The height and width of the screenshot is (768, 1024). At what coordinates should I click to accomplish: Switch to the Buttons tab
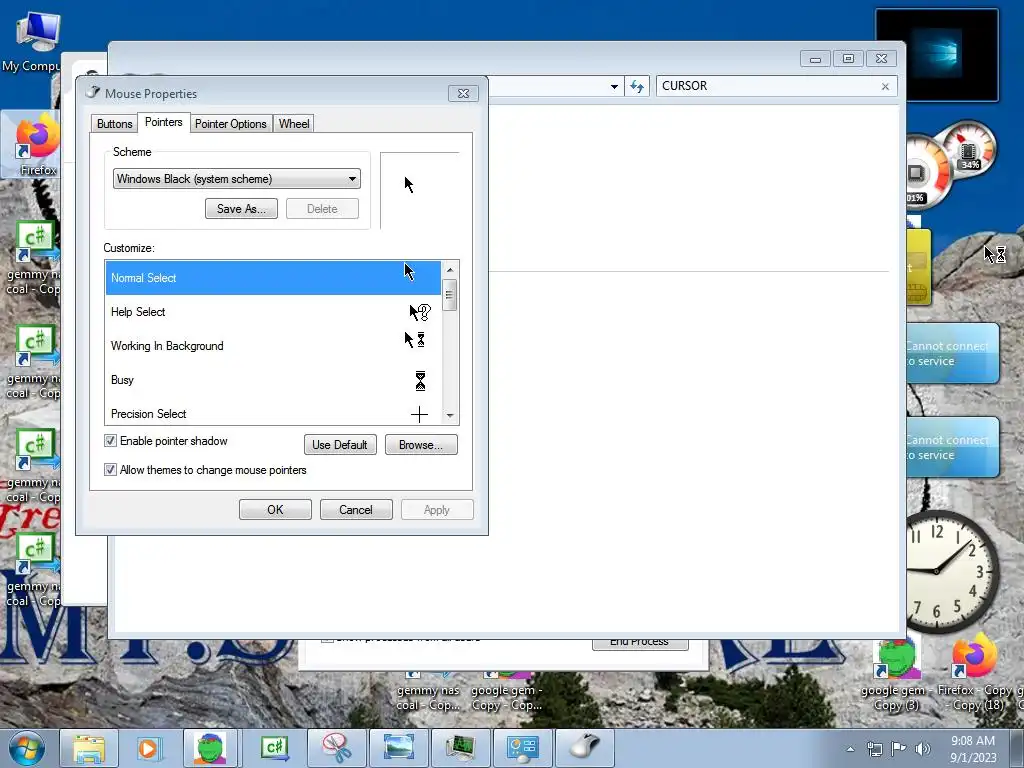[114, 123]
